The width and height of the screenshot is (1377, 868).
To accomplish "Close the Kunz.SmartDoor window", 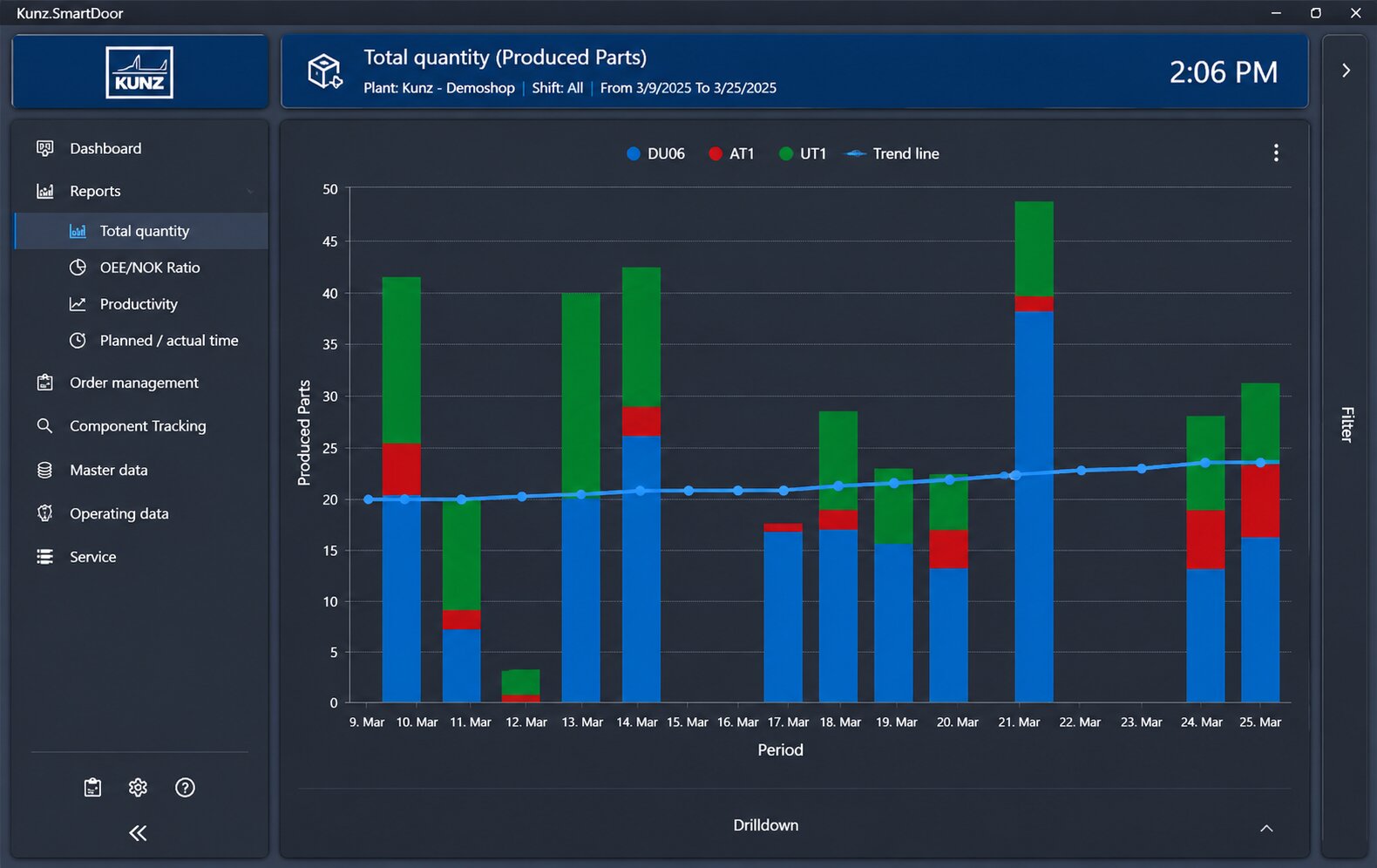I will click(x=1356, y=13).
